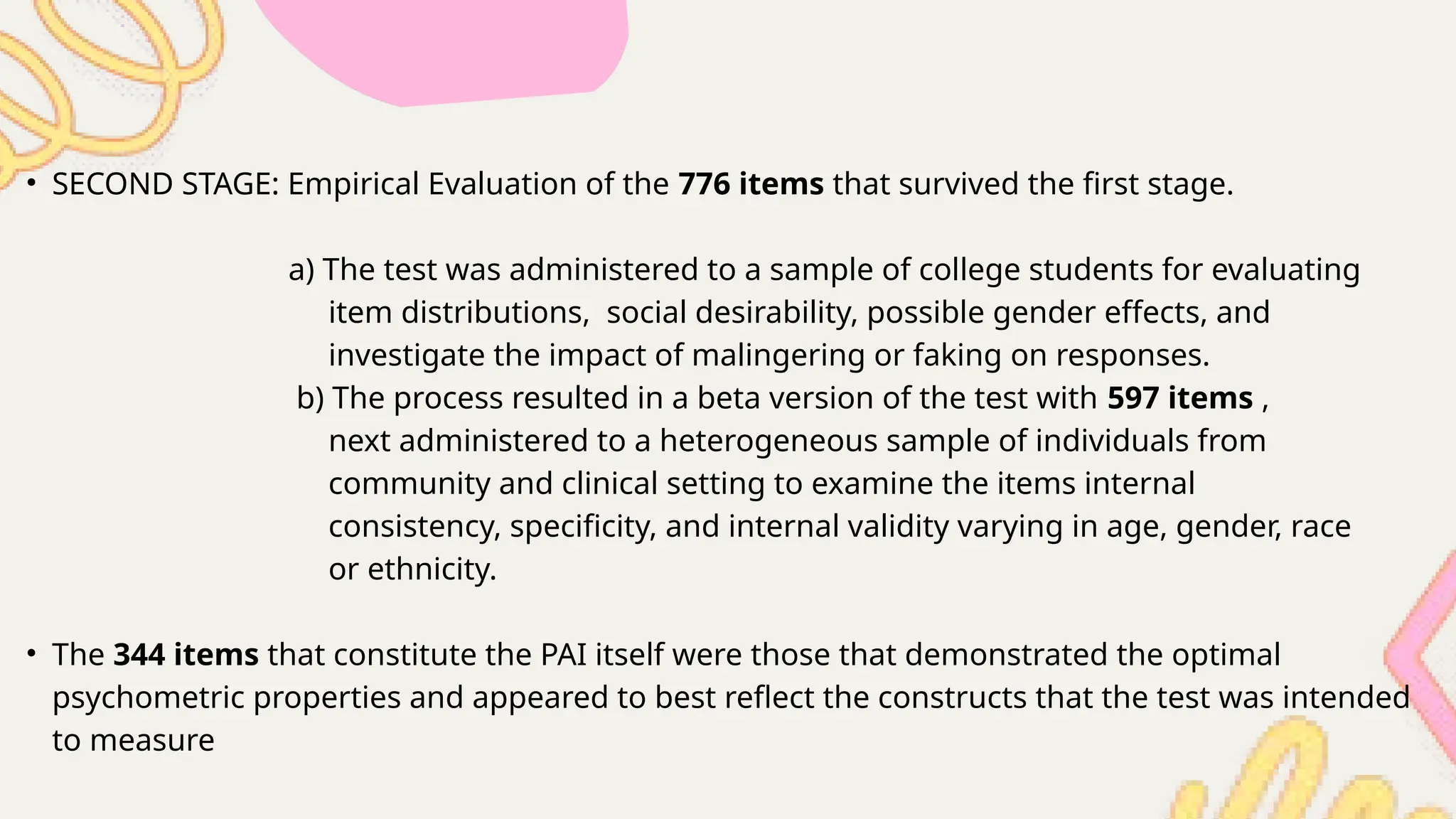Click the phrase "psychometric properties"
1456x819 pixels.
(227, 698)
